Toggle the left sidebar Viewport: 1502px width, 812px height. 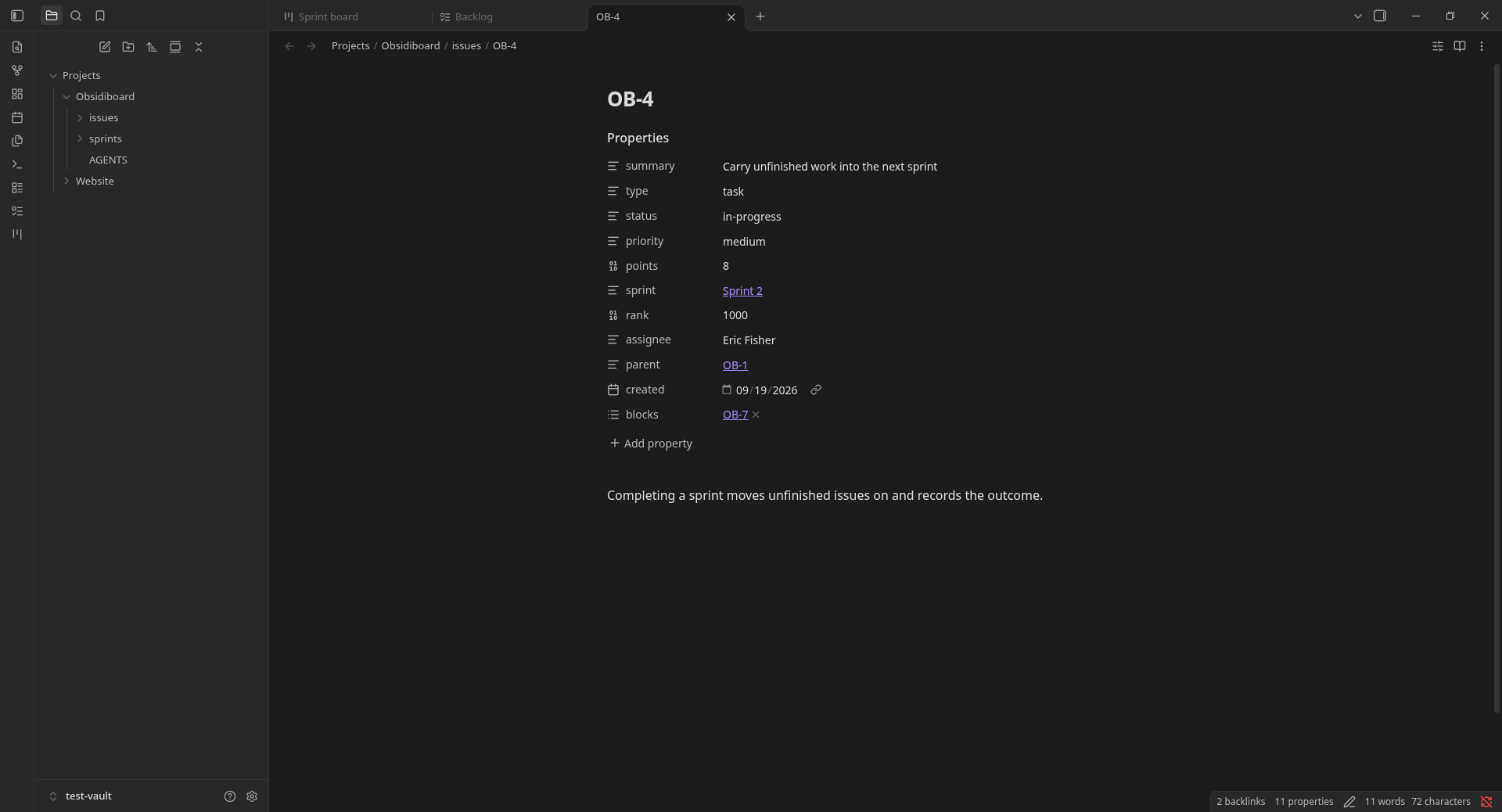tap(17, 16)
